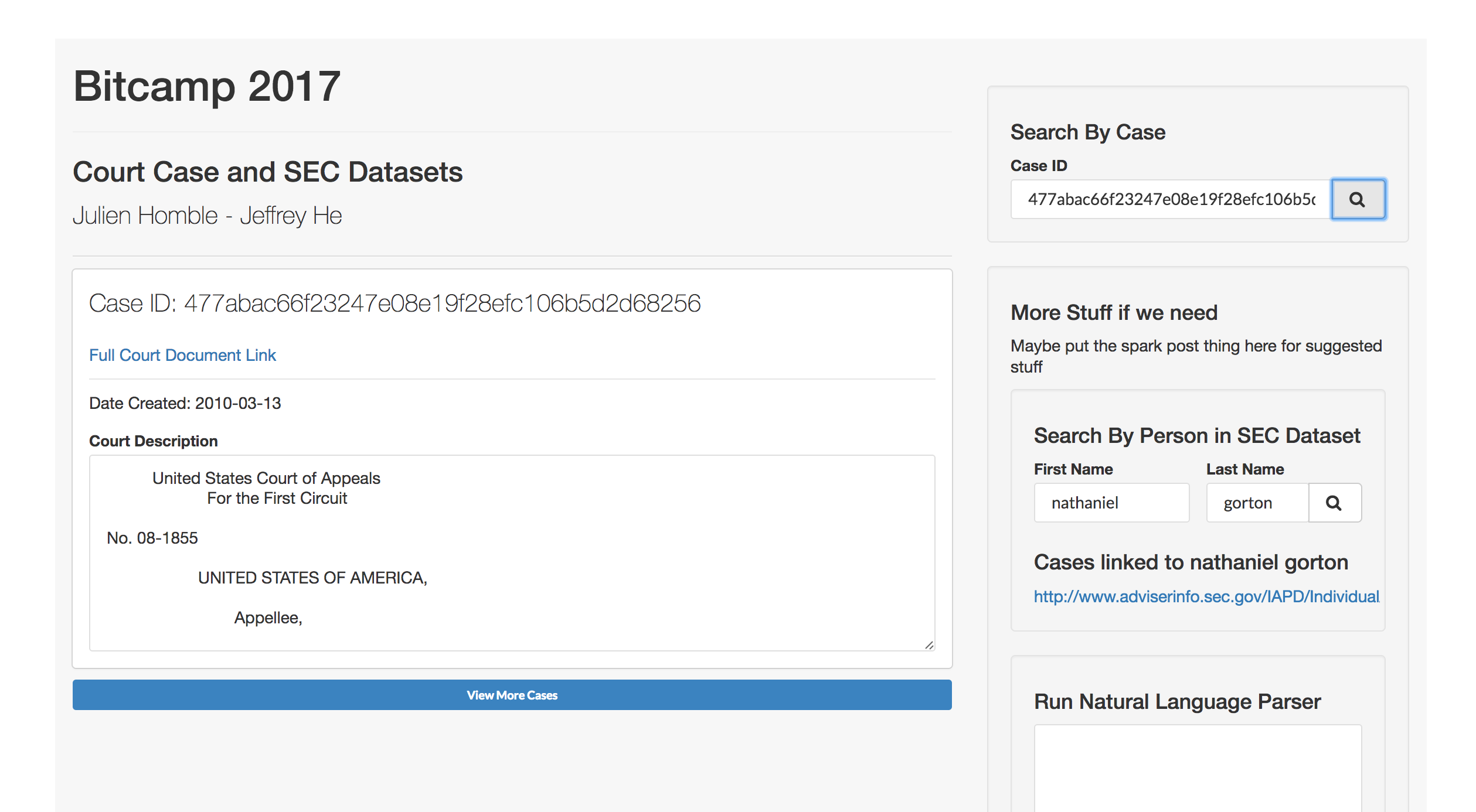This screenshot has width=1476, height=812.
Task: Open the Full Court Document Link
Action: point(182,355)
